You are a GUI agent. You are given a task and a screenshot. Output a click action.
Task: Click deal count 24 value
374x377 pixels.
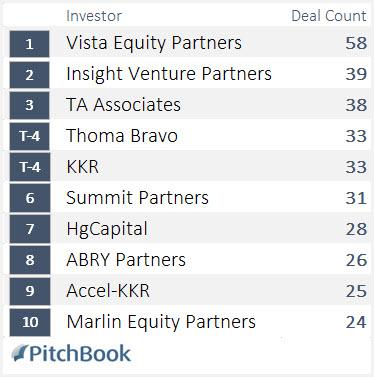pyautogui.click(x=356, y=322)
